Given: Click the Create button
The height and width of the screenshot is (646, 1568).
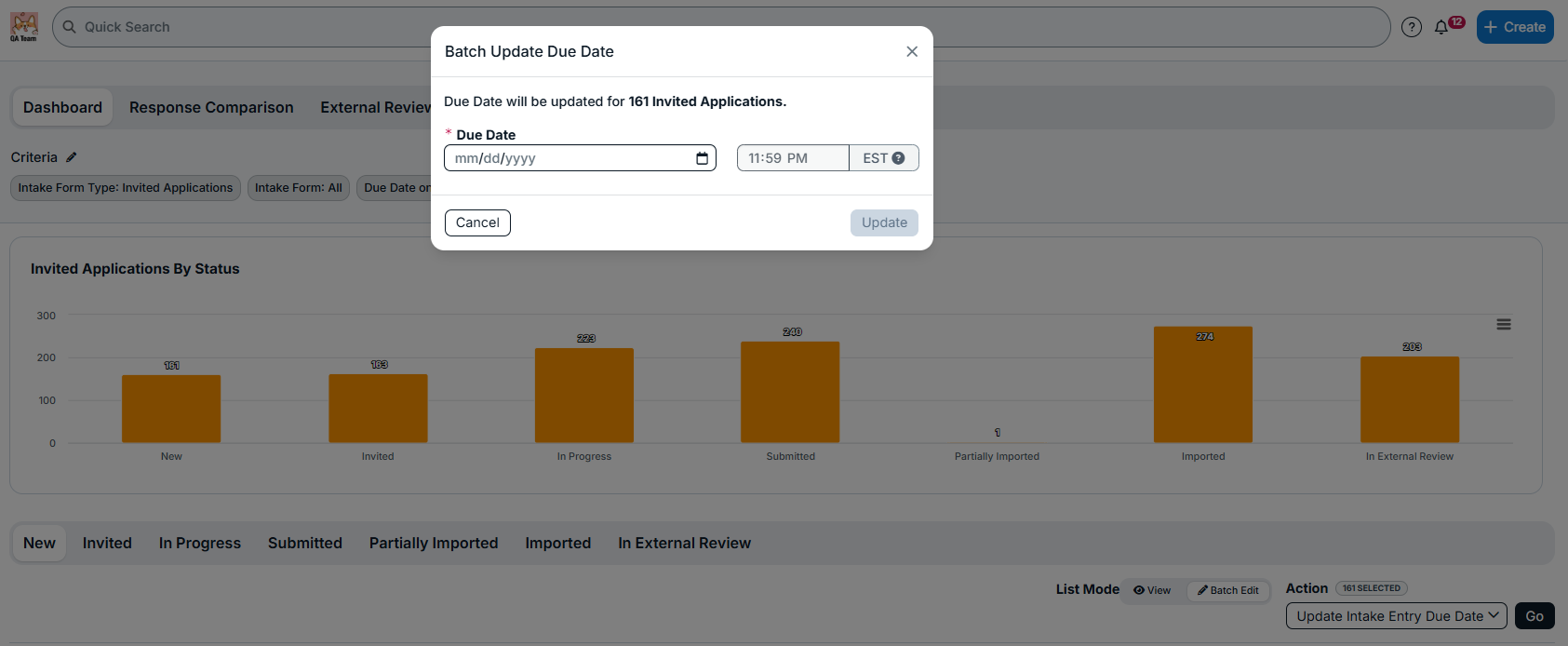Looking at the screenshot, I should pyautogui.click(x=1515, y=27).
